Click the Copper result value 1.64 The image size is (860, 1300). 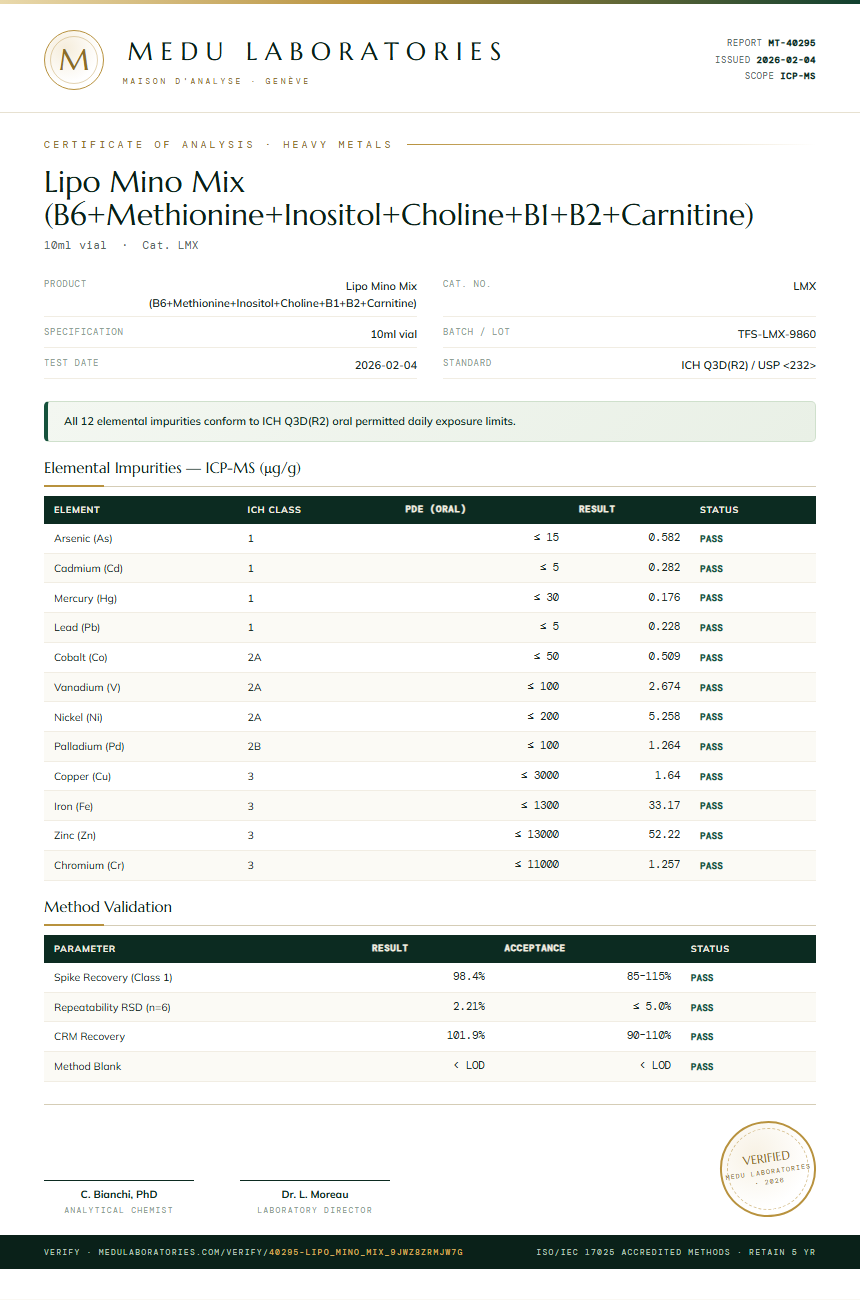point(668,776)
